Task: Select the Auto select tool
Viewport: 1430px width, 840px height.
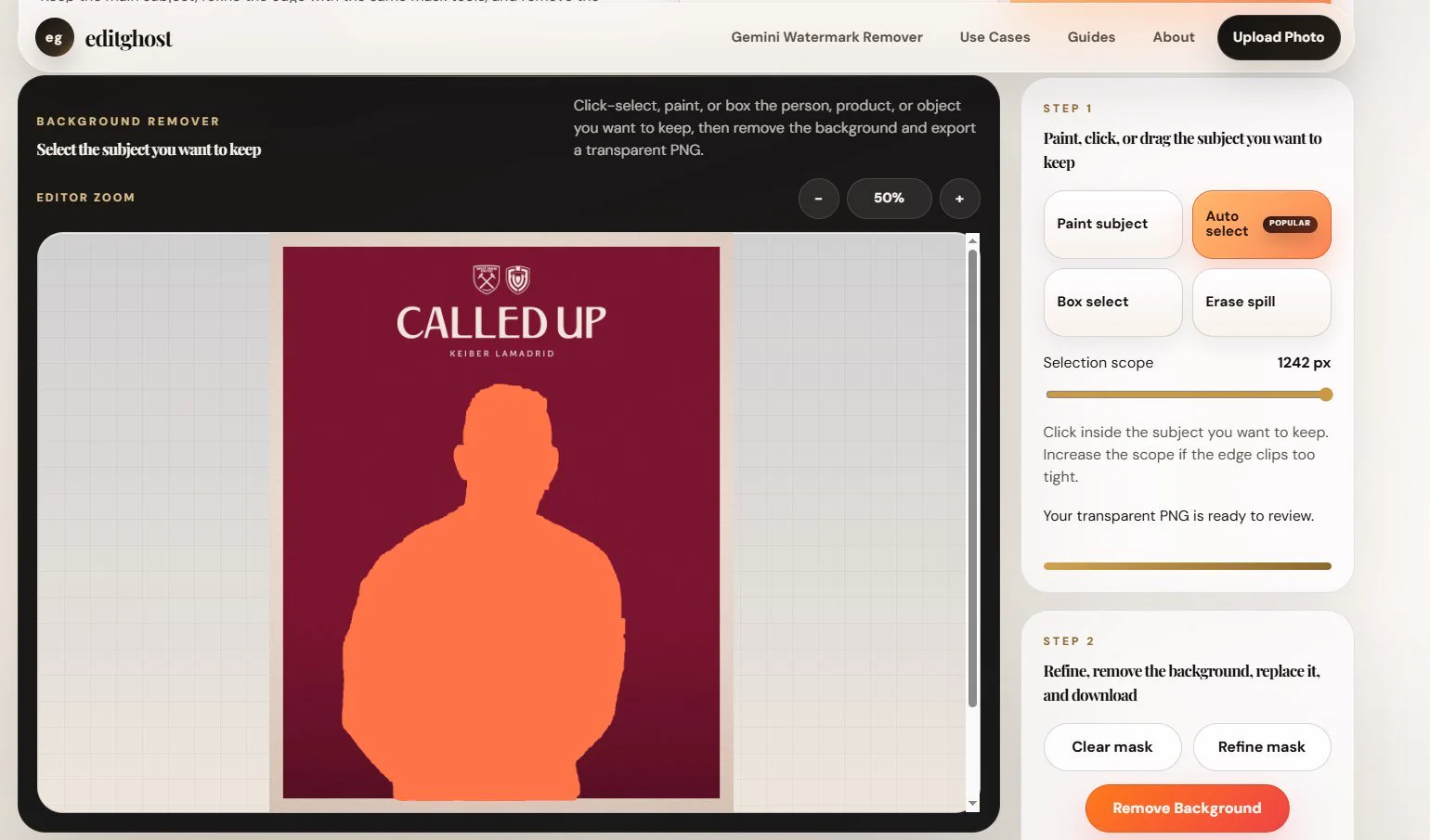Action: [1261, 225]
